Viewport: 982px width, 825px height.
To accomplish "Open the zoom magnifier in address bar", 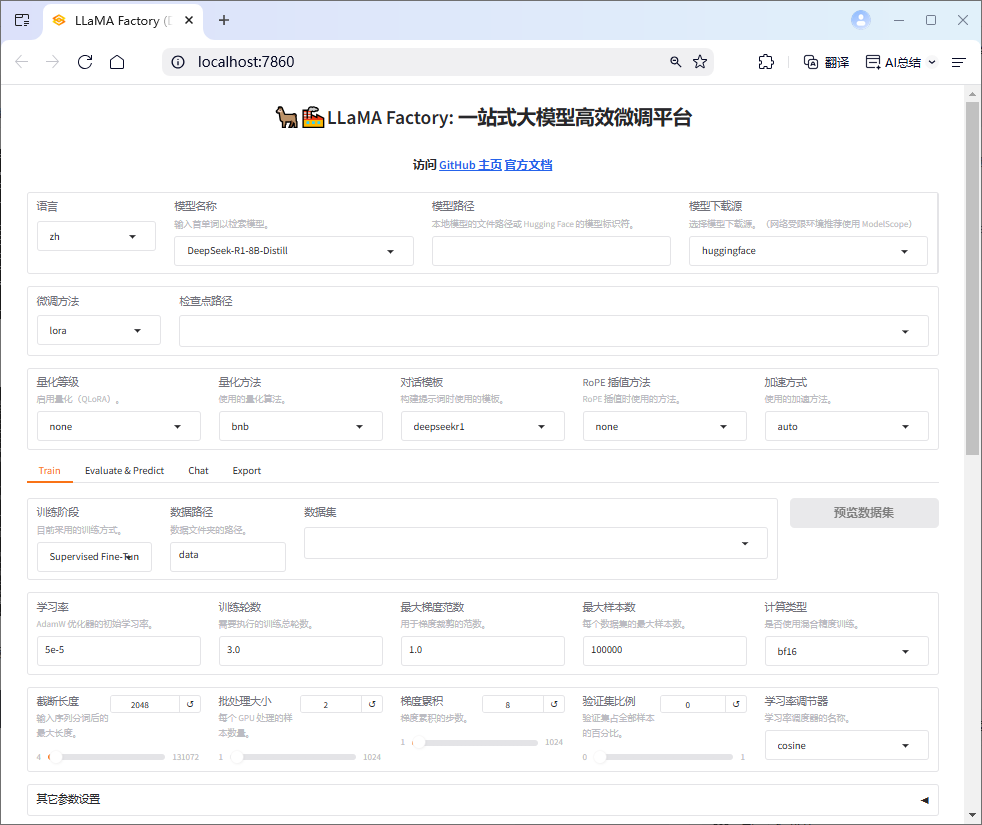I will tap(675, 61).
